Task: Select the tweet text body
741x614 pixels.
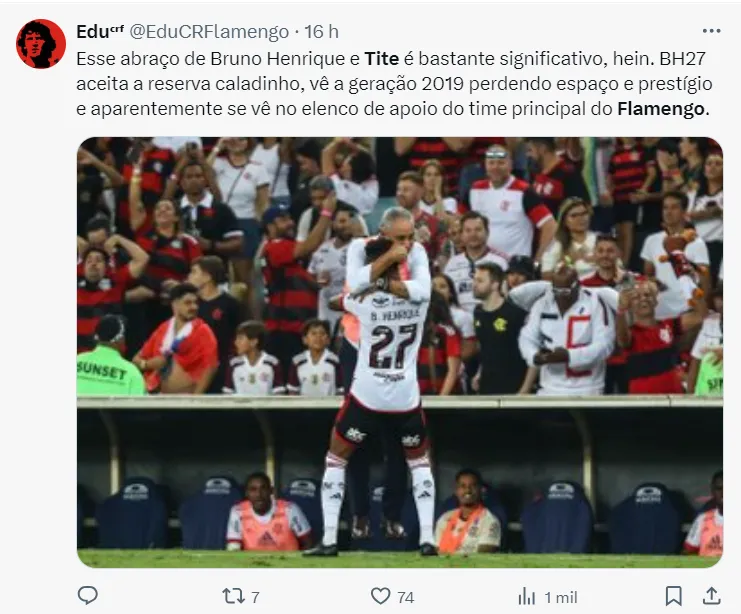Action: (x=394, y=84)
